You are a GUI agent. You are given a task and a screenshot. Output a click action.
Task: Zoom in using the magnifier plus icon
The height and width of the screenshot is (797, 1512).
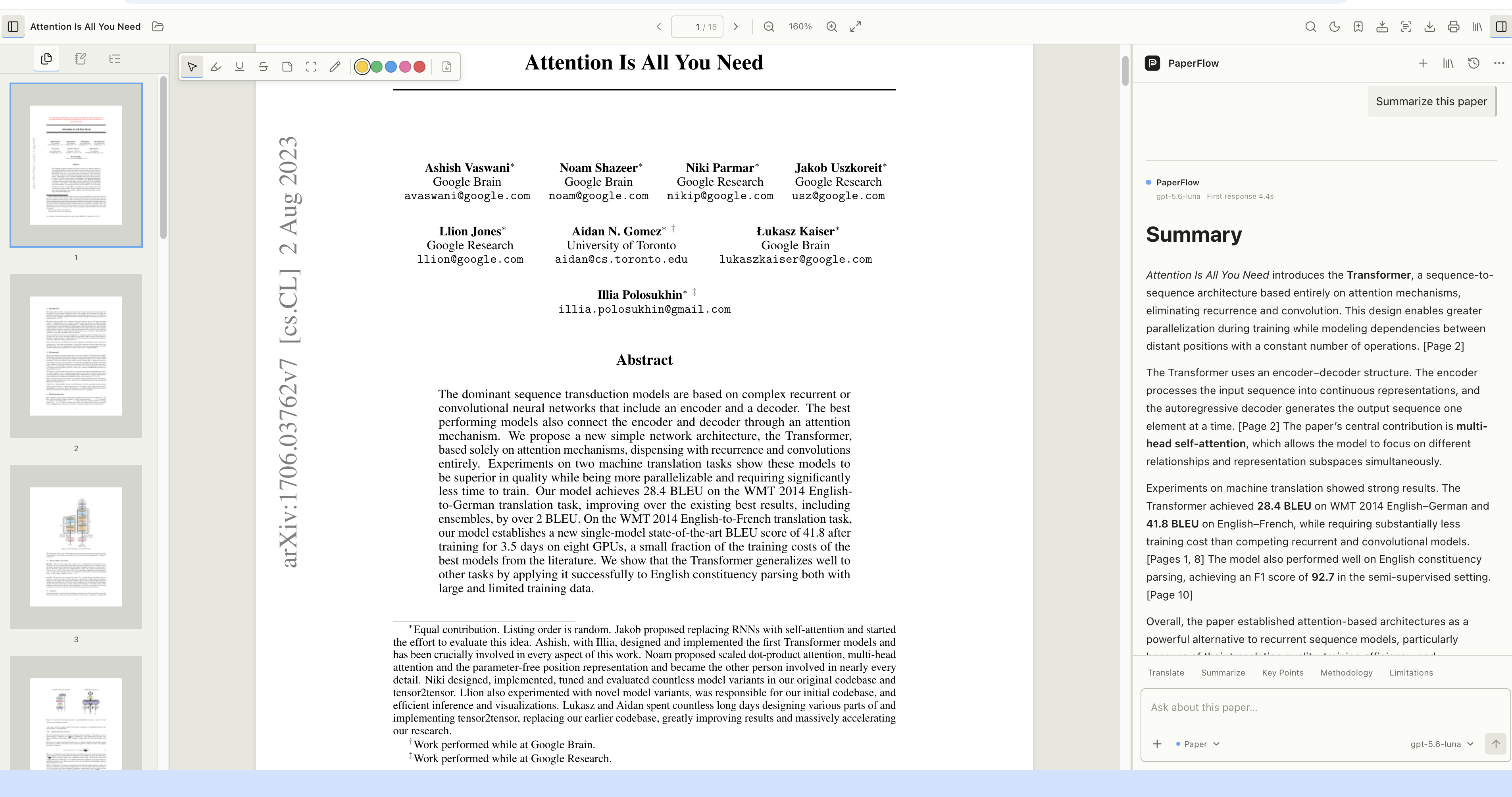tap(832, 27)
